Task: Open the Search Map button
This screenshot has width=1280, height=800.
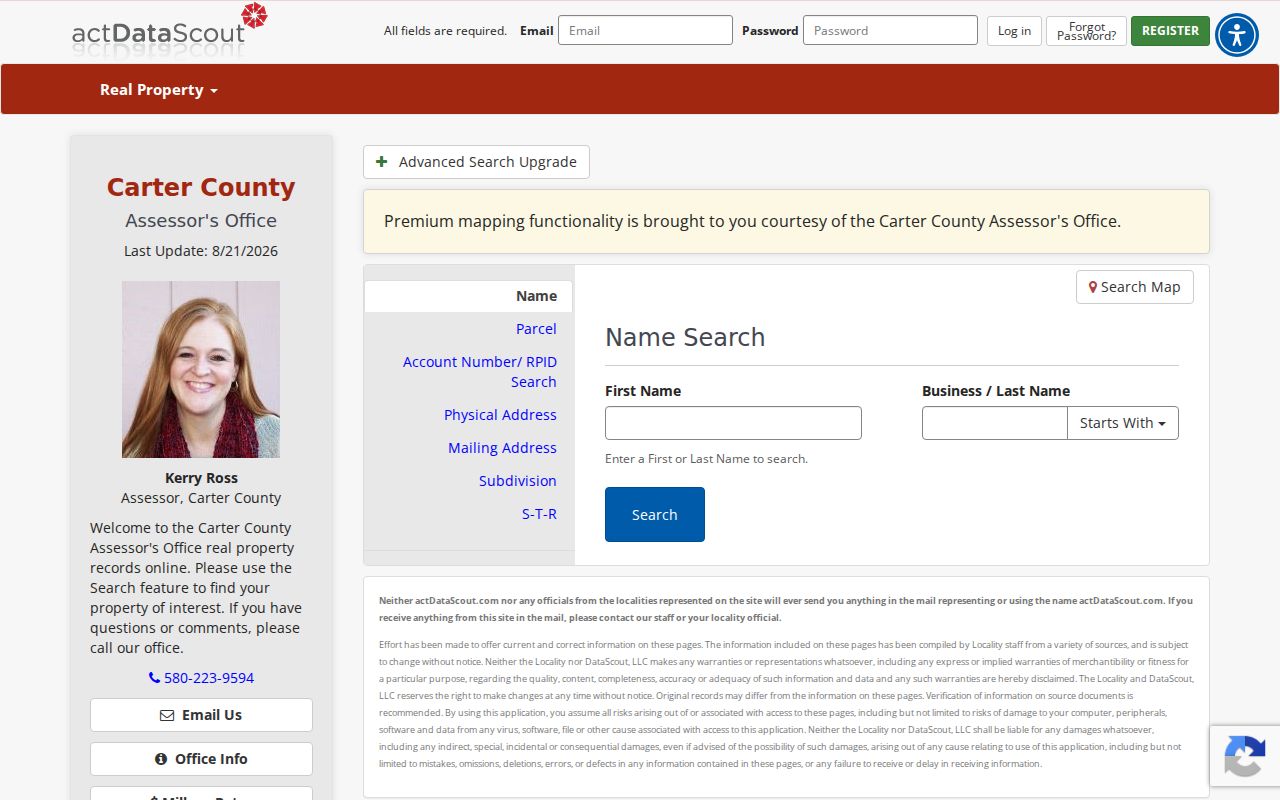Action: pos(1135,287)
